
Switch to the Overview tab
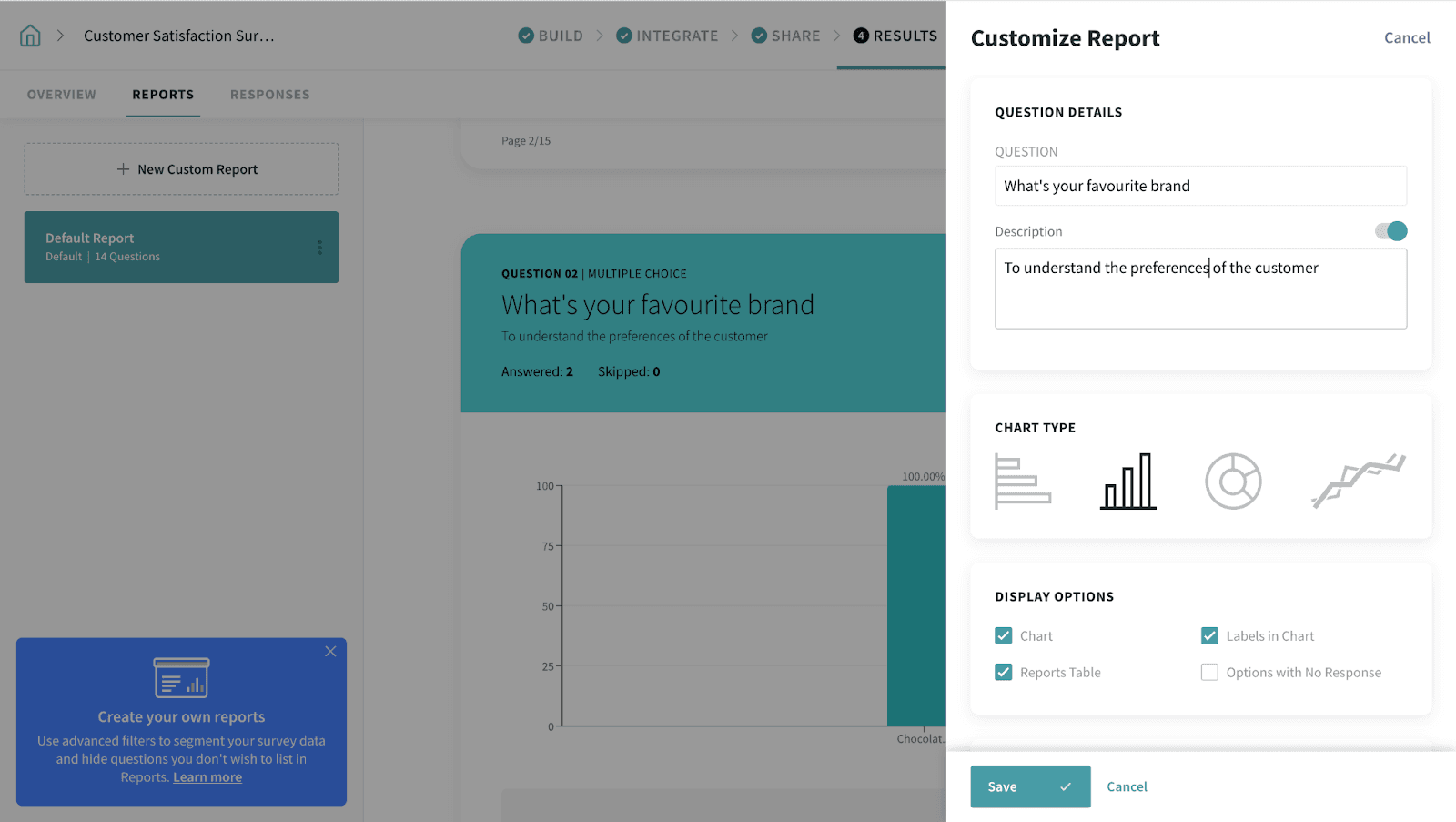(62, 95)
